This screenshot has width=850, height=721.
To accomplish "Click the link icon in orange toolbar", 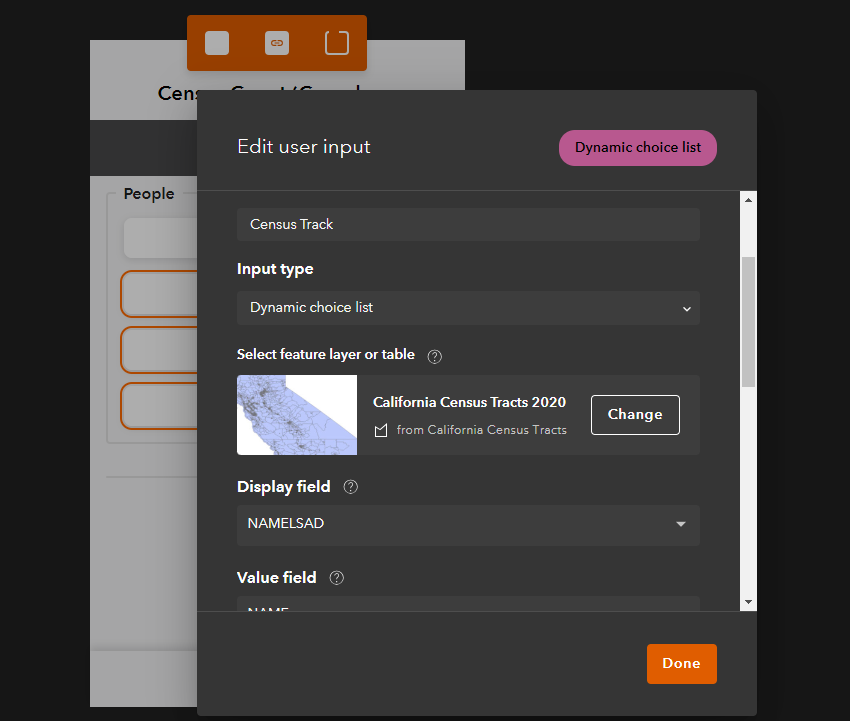I will (276, 43).
